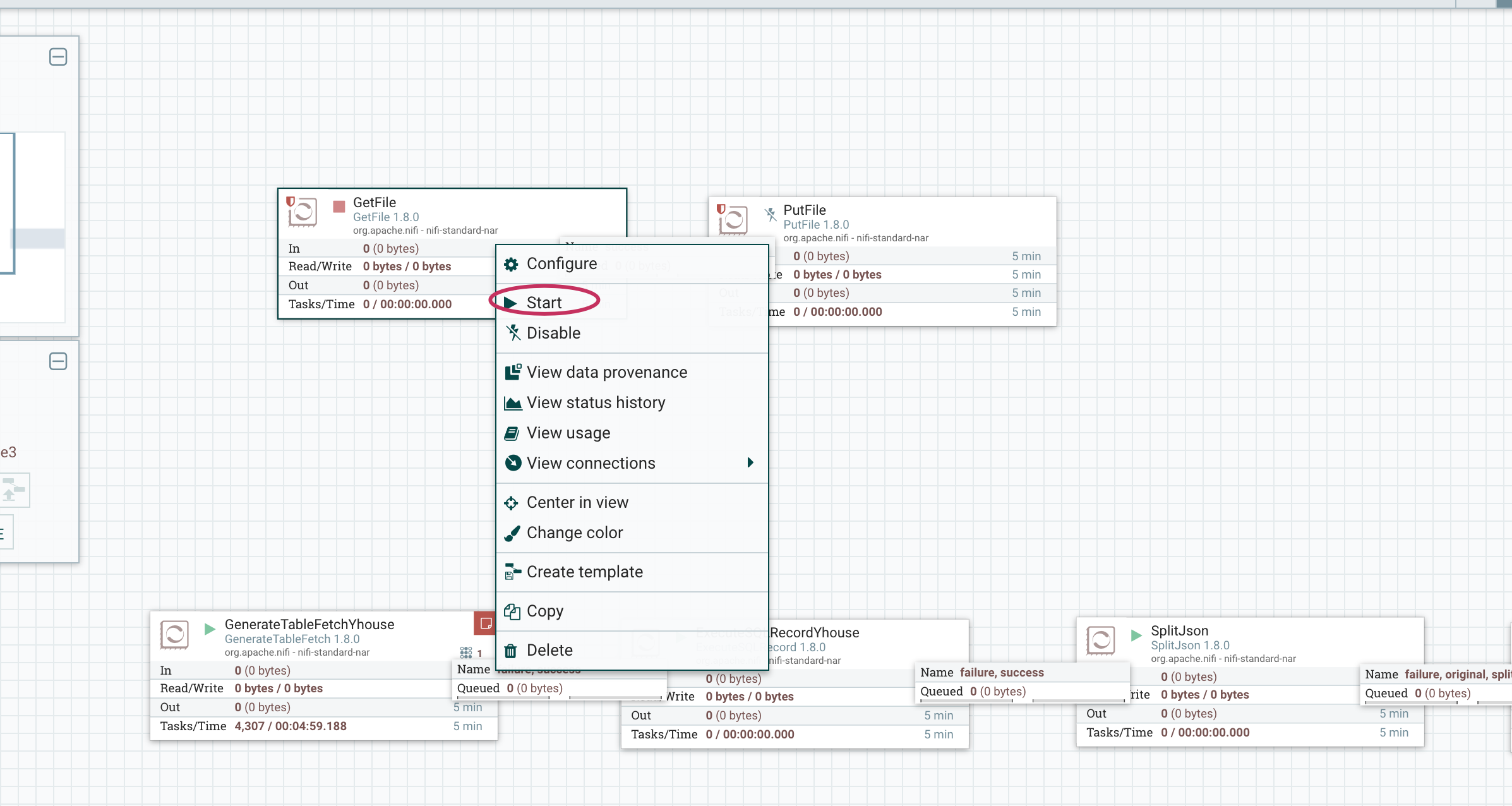Click the red bulletin icon on GenerateTableFetchYhouse

pos(485,623)
